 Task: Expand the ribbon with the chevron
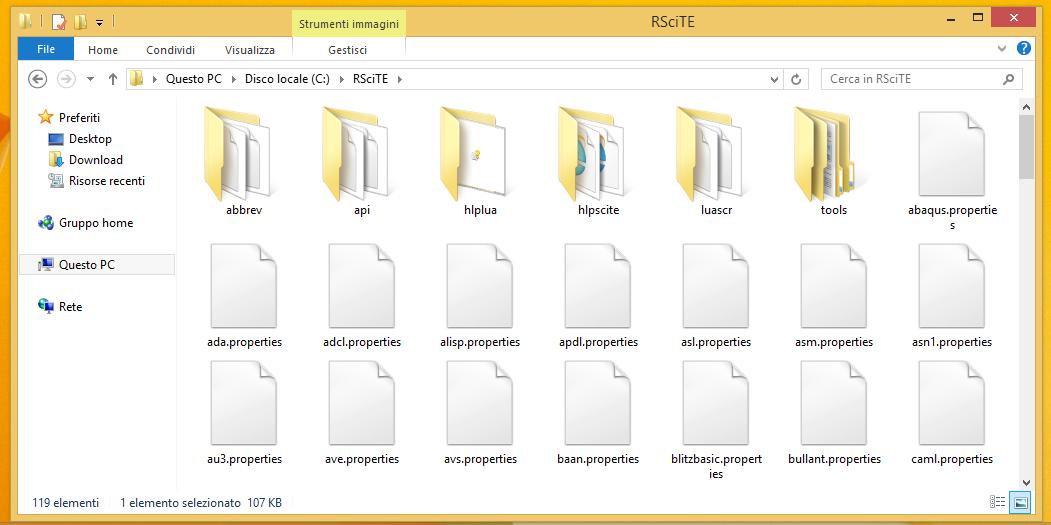click(x=1003, y=48)
